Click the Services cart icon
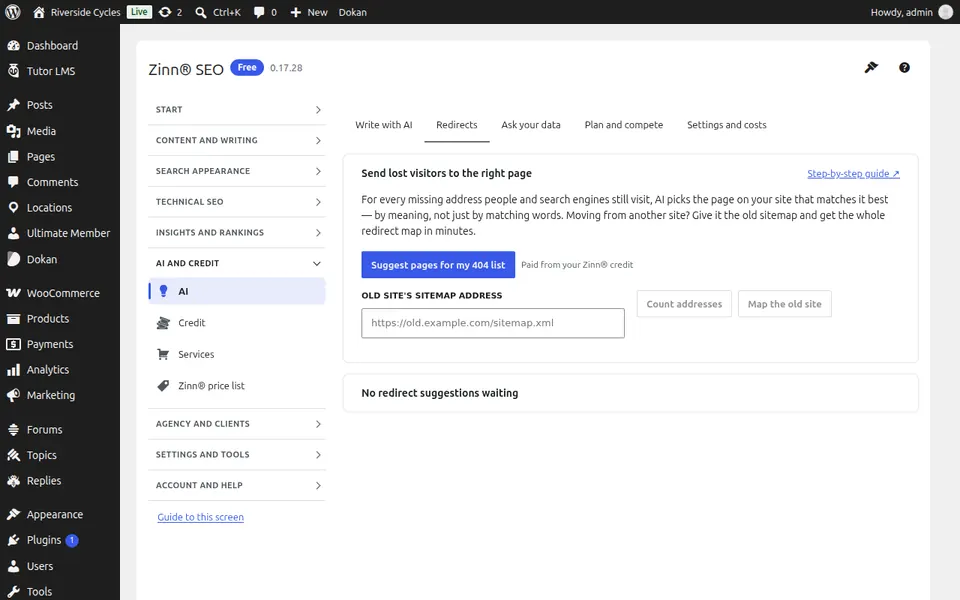This screenshot has height=600, width=960. click(x=163, y=354)
